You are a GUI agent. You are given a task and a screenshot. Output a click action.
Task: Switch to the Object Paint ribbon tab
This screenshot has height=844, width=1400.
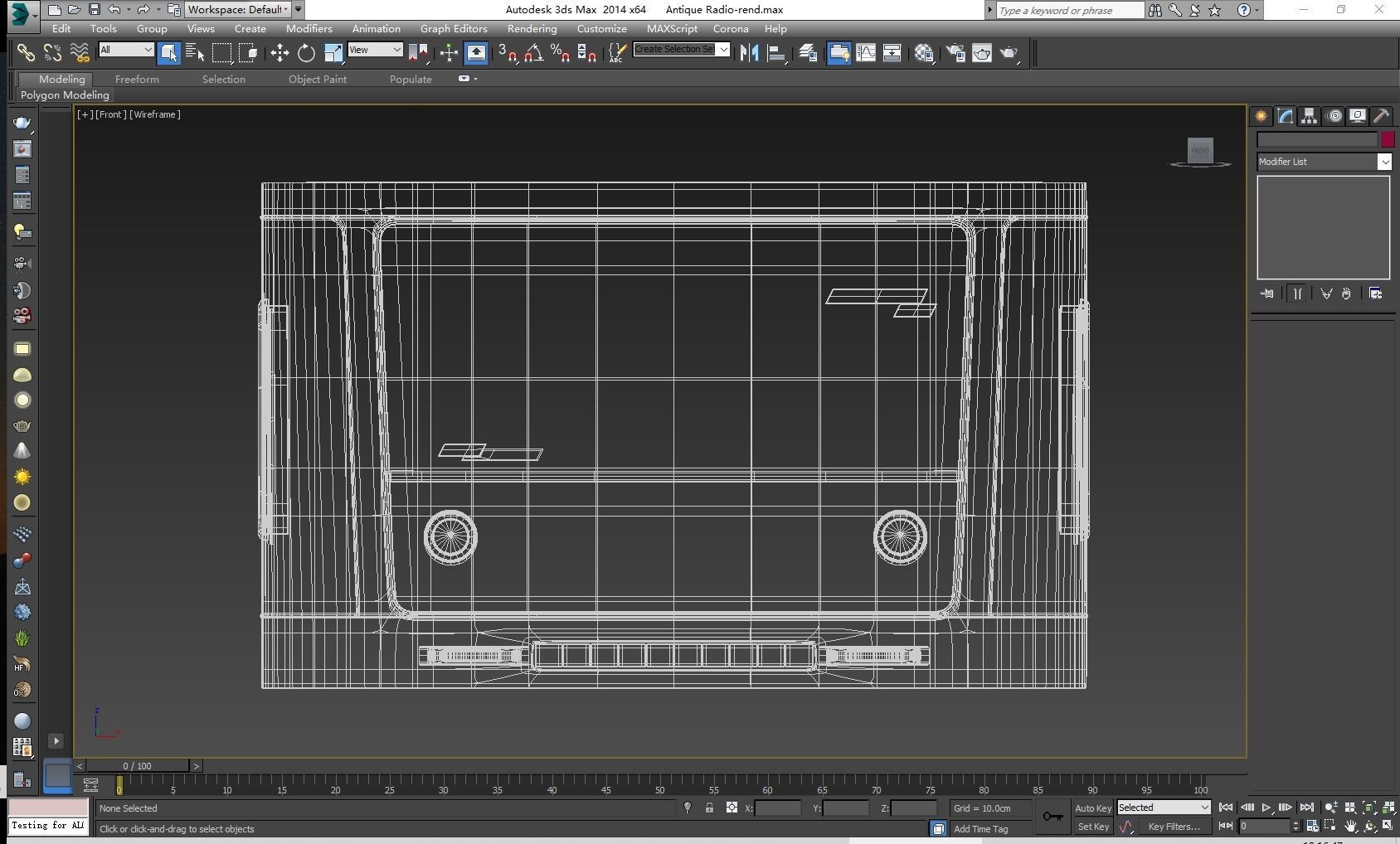coord(318,79)
